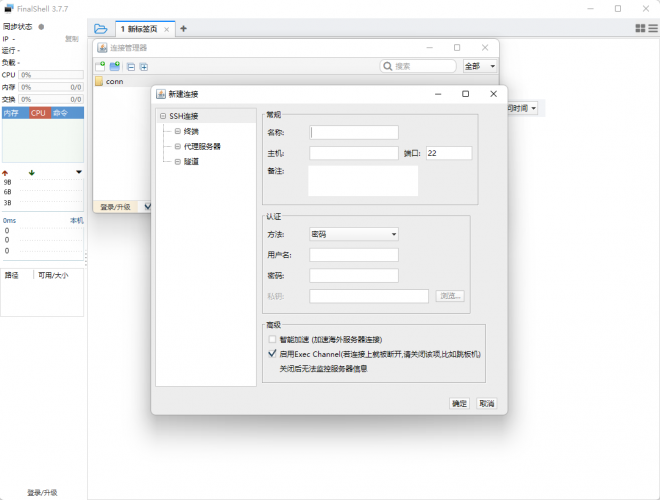This screenshot has width=660, height=500.
Task: Click 本机 latency link
Action: point(77,221)
